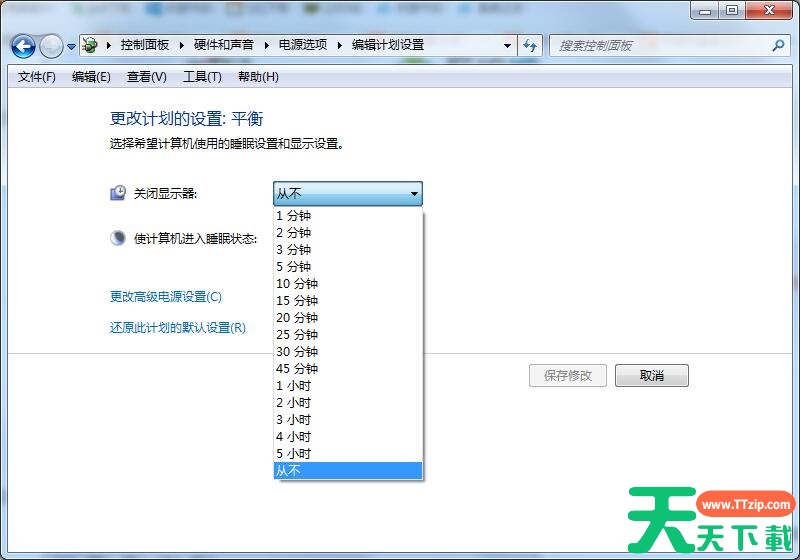800x560 pixels.
Task: Select 2 小时 in the list
Action: [348, 403]
